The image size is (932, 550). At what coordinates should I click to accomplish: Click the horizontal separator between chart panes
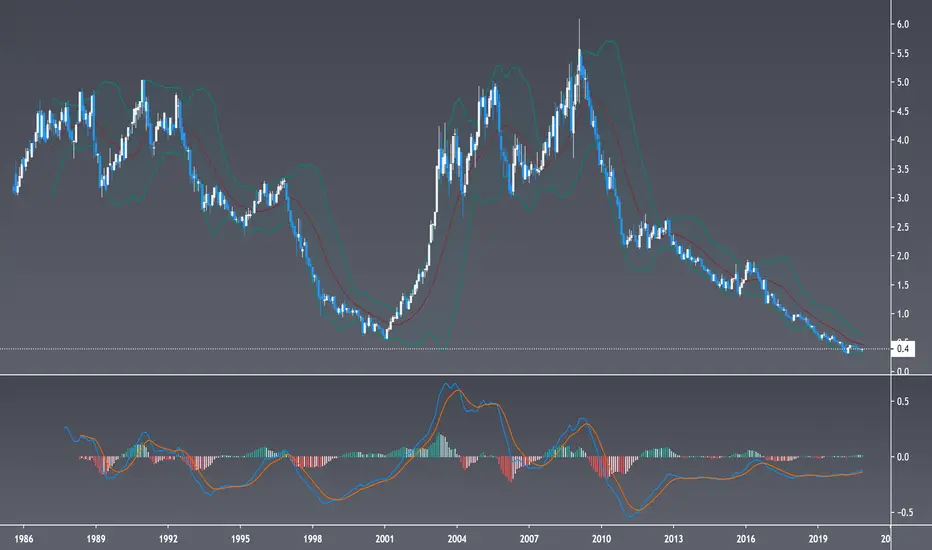[x=466, y=375]
